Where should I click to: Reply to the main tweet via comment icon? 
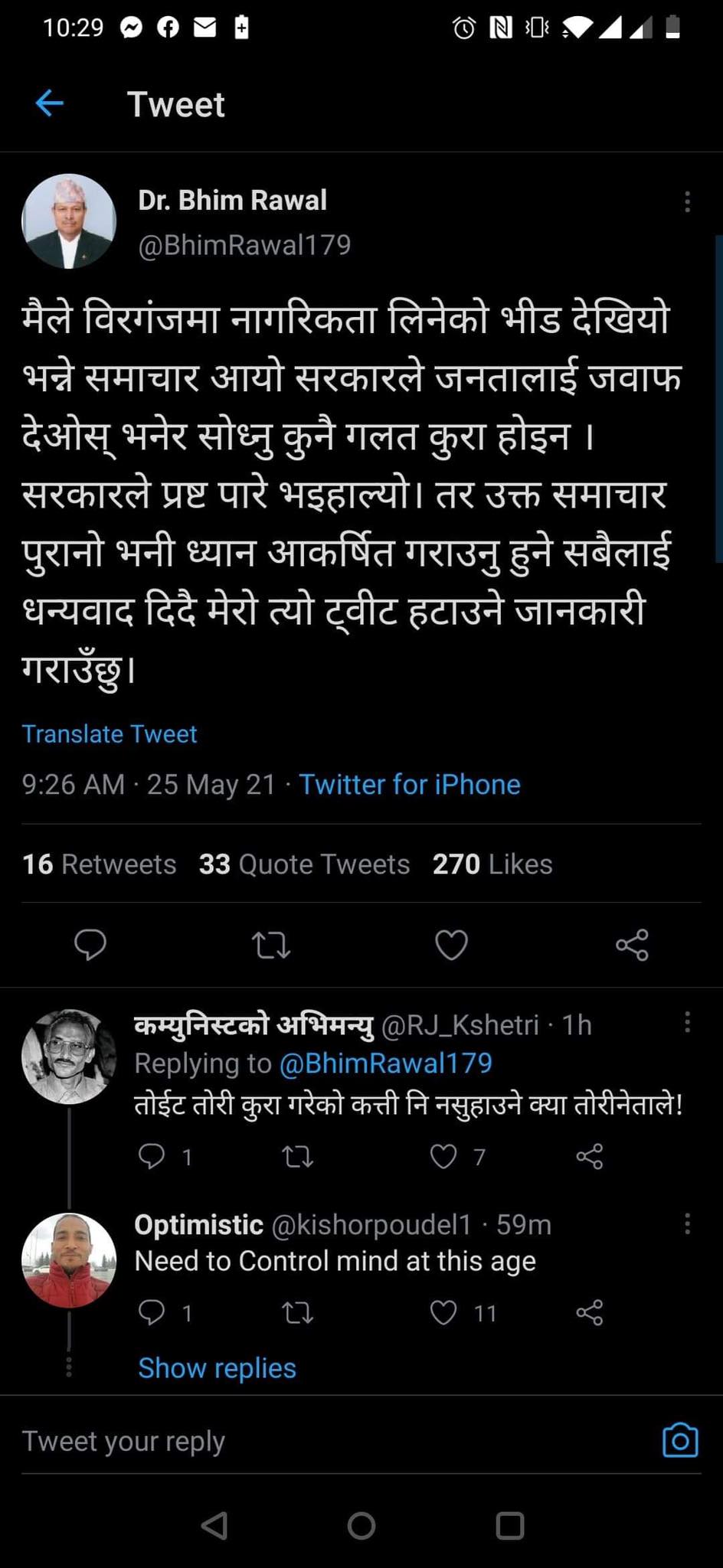[x=90, y=944]
